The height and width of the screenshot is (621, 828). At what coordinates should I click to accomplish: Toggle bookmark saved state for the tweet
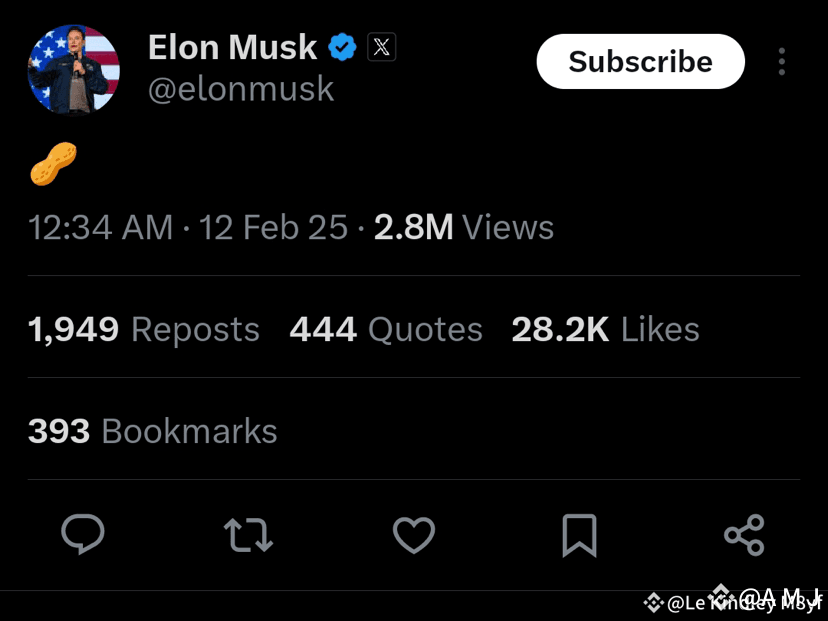(x=580, y=535)
